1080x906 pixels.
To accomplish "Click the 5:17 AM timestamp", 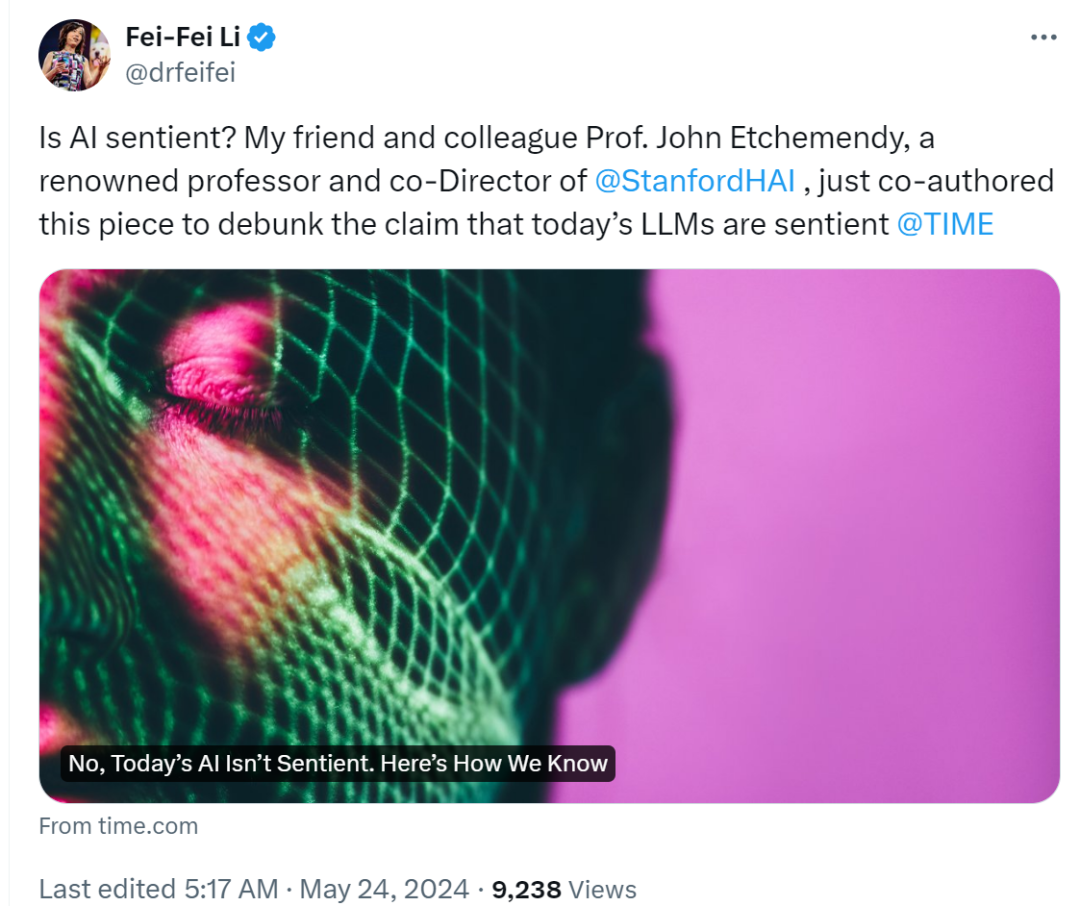I will point(231,889).
